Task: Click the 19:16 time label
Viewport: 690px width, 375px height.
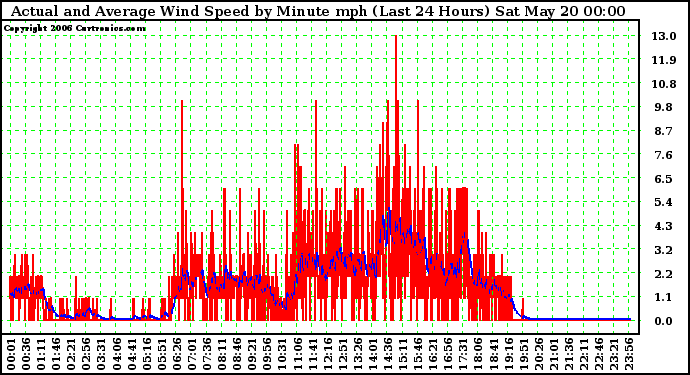Action: tap(508, 354)
